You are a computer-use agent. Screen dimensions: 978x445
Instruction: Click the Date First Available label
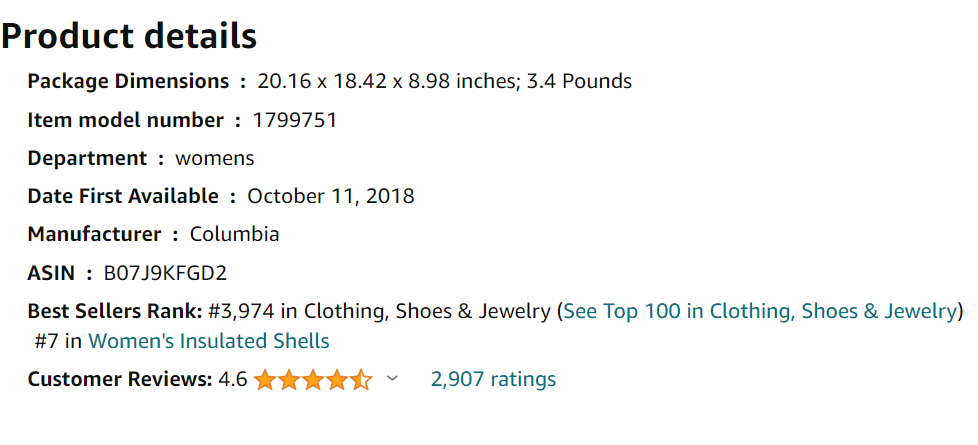tap(123, 197)
